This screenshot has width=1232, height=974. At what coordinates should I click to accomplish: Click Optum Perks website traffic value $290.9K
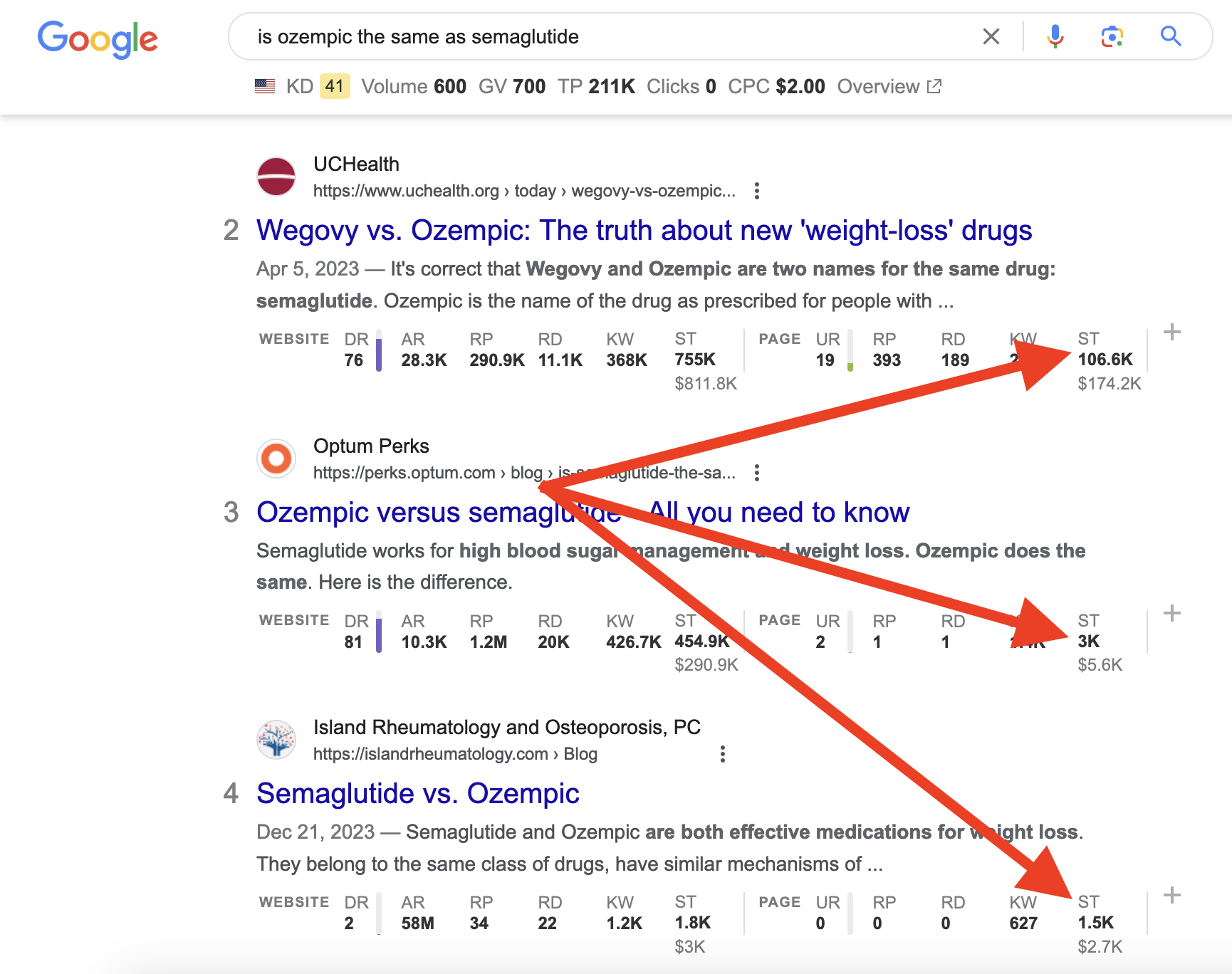coord(706,665)
